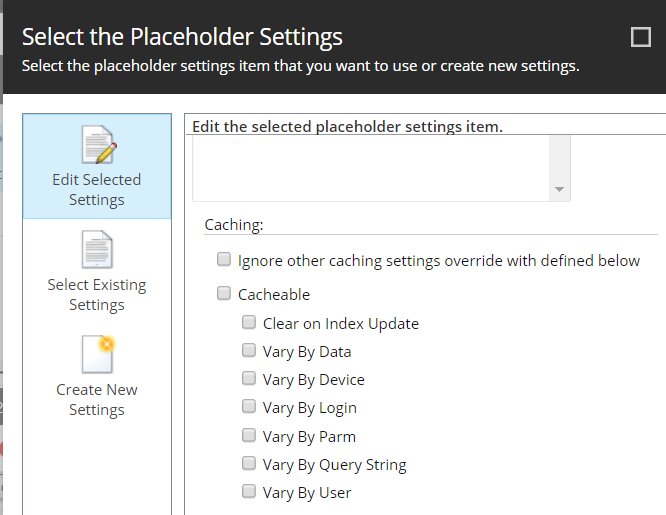The image size is (666, 515).
Task: Maximize dialog using the square icon in header
Action: (641, 37)
